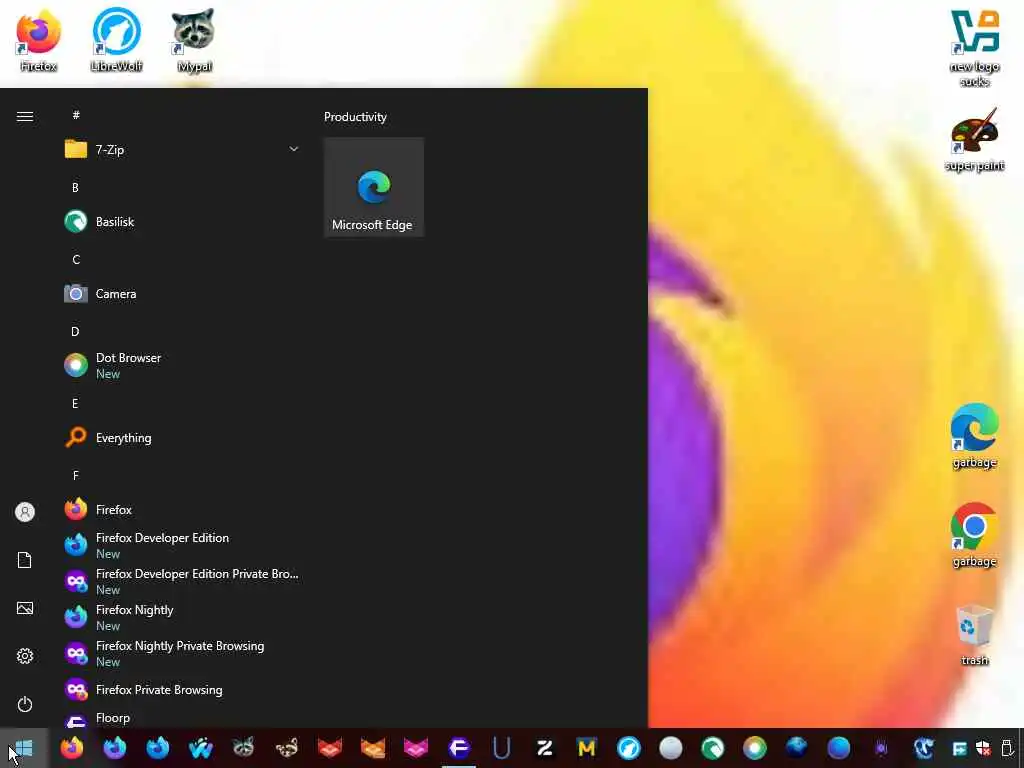
Task: Click the B letter header in app list
Action: click(75, 187)
